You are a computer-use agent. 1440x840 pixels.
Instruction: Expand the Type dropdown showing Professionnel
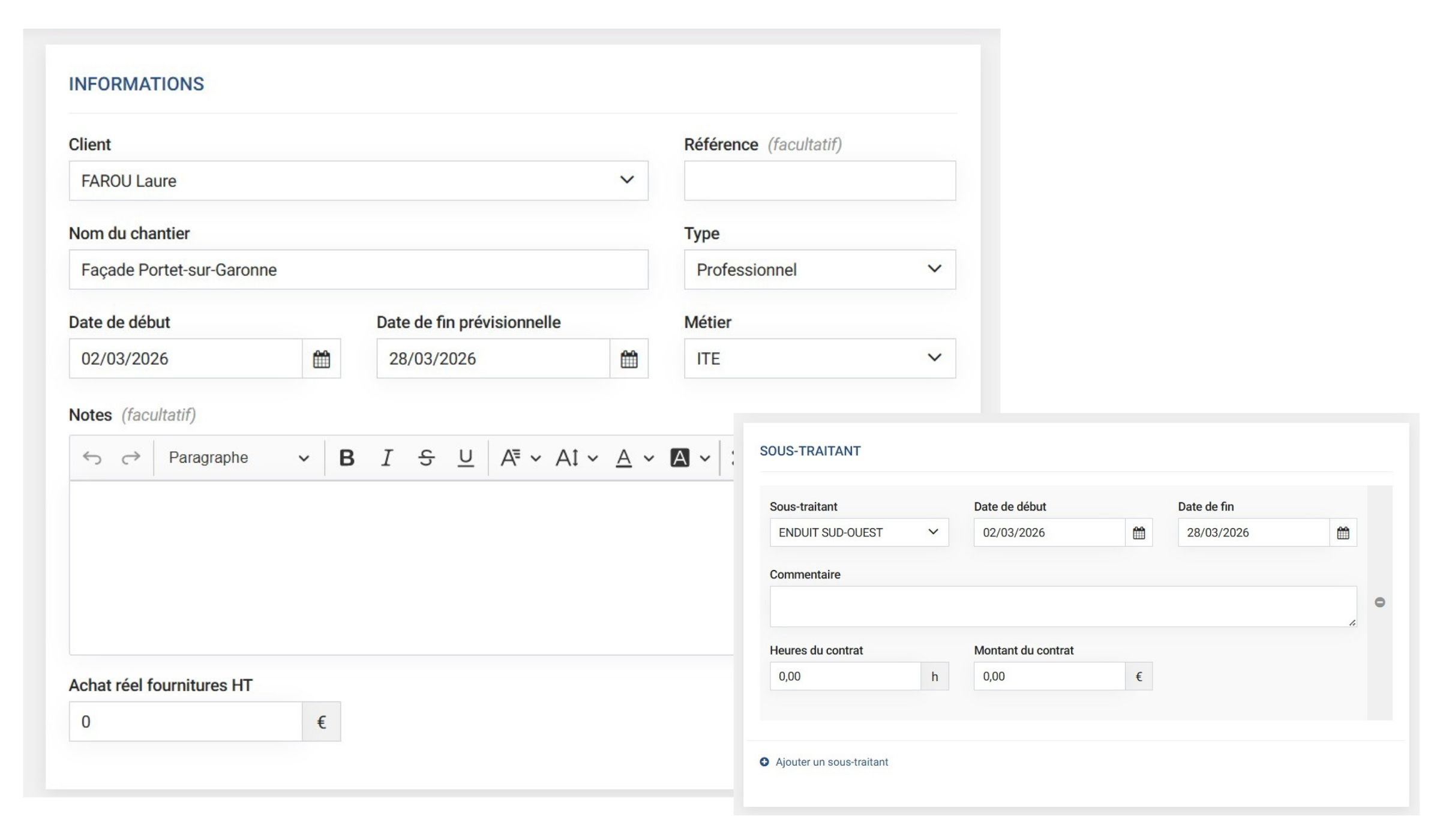[x=820, y=270]
